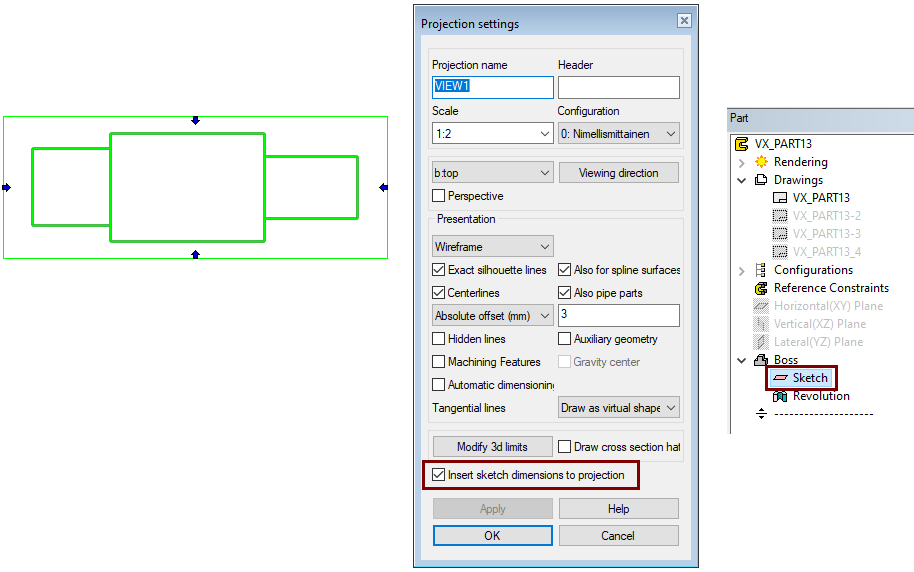
Task: Enable Machining Features checkbox
Action: [438, 362]
